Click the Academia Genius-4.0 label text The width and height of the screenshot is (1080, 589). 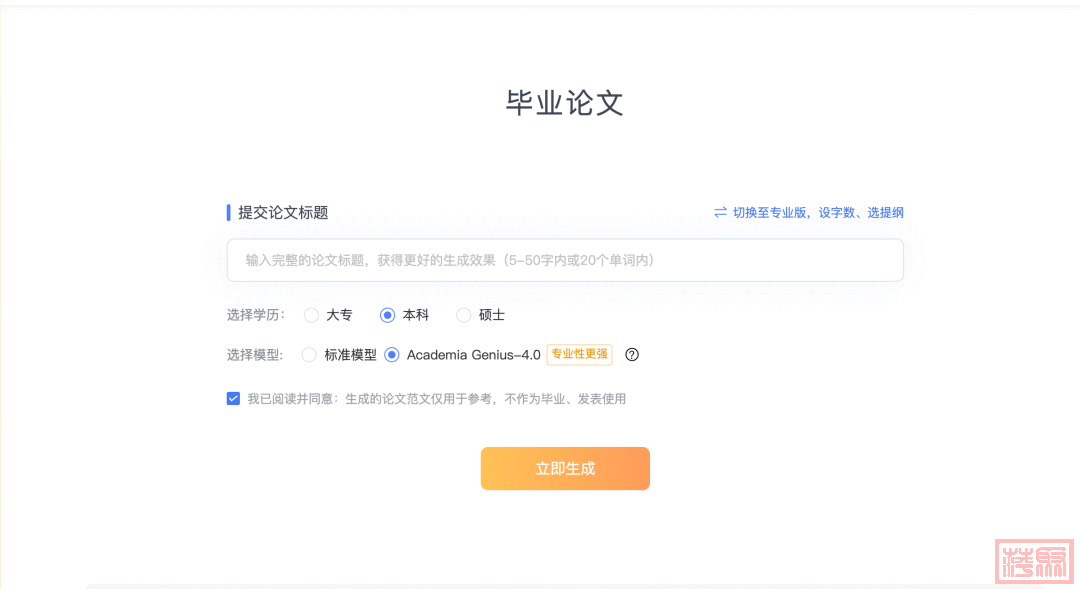coord(473,355)
